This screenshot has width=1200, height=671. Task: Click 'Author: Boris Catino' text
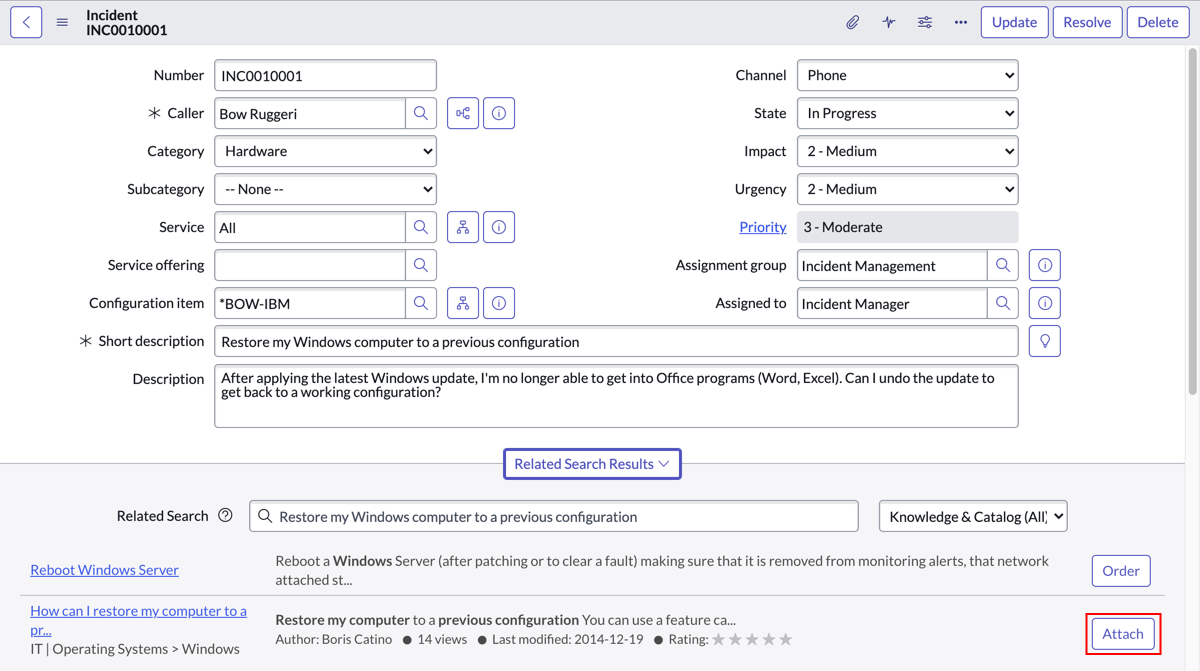(333, 639)
